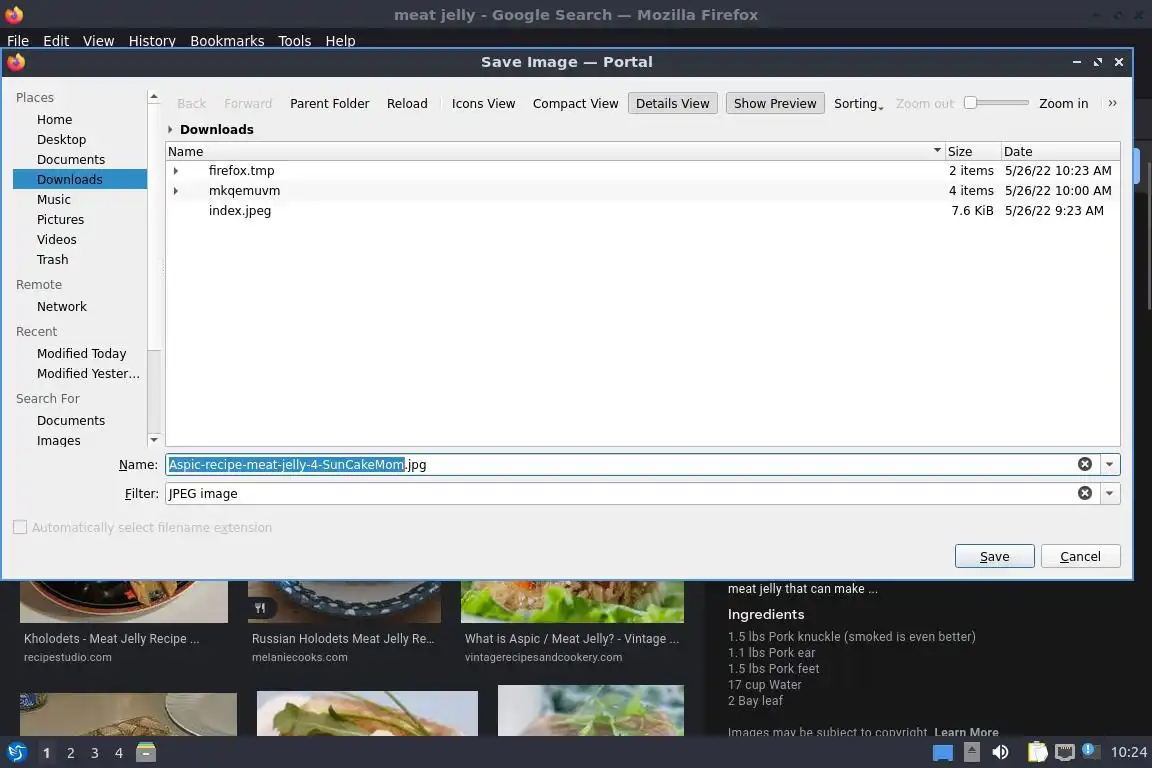
Task: Select Music in Places
Action: (54, 199)
